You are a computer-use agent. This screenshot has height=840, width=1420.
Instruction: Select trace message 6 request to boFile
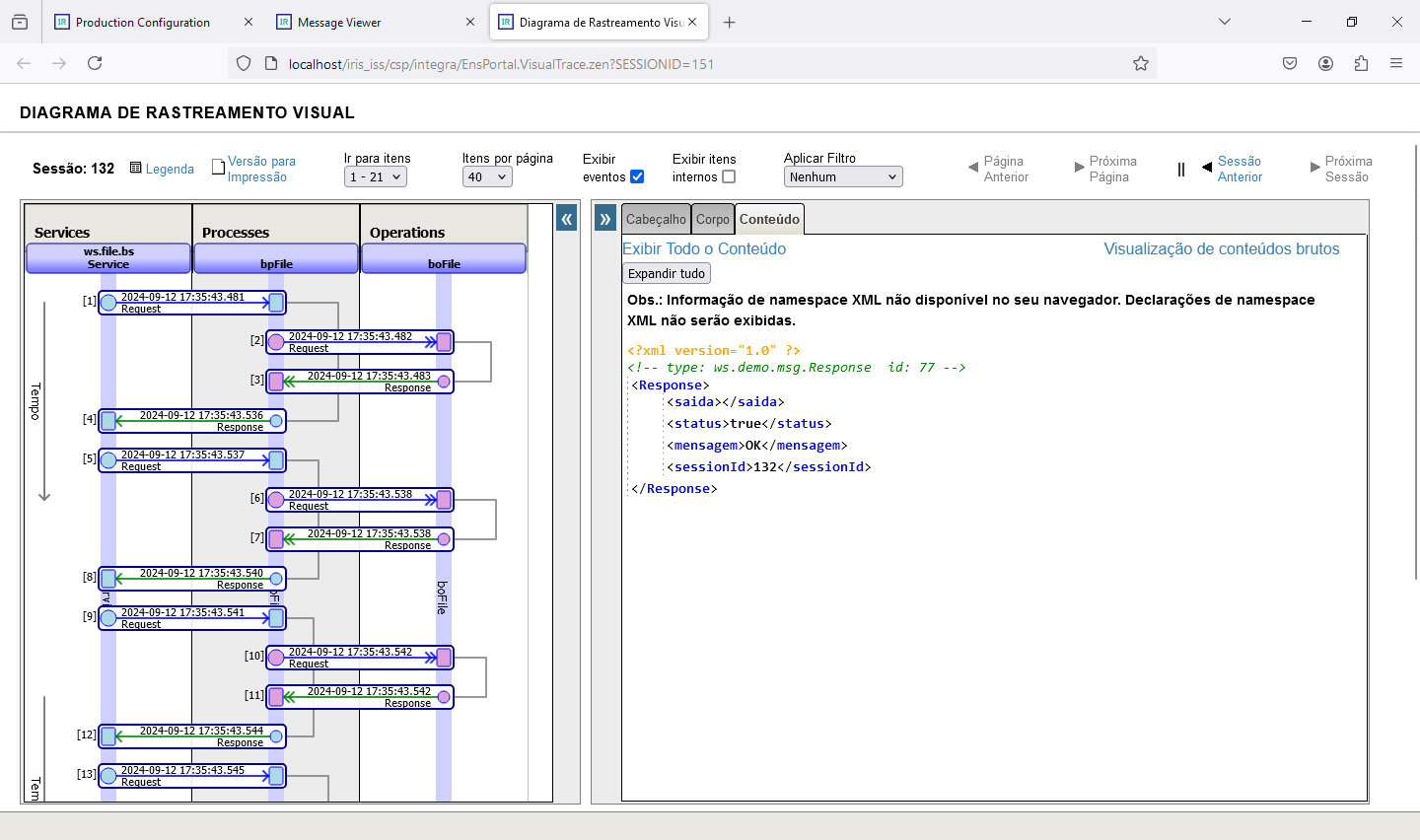point(360,500)
